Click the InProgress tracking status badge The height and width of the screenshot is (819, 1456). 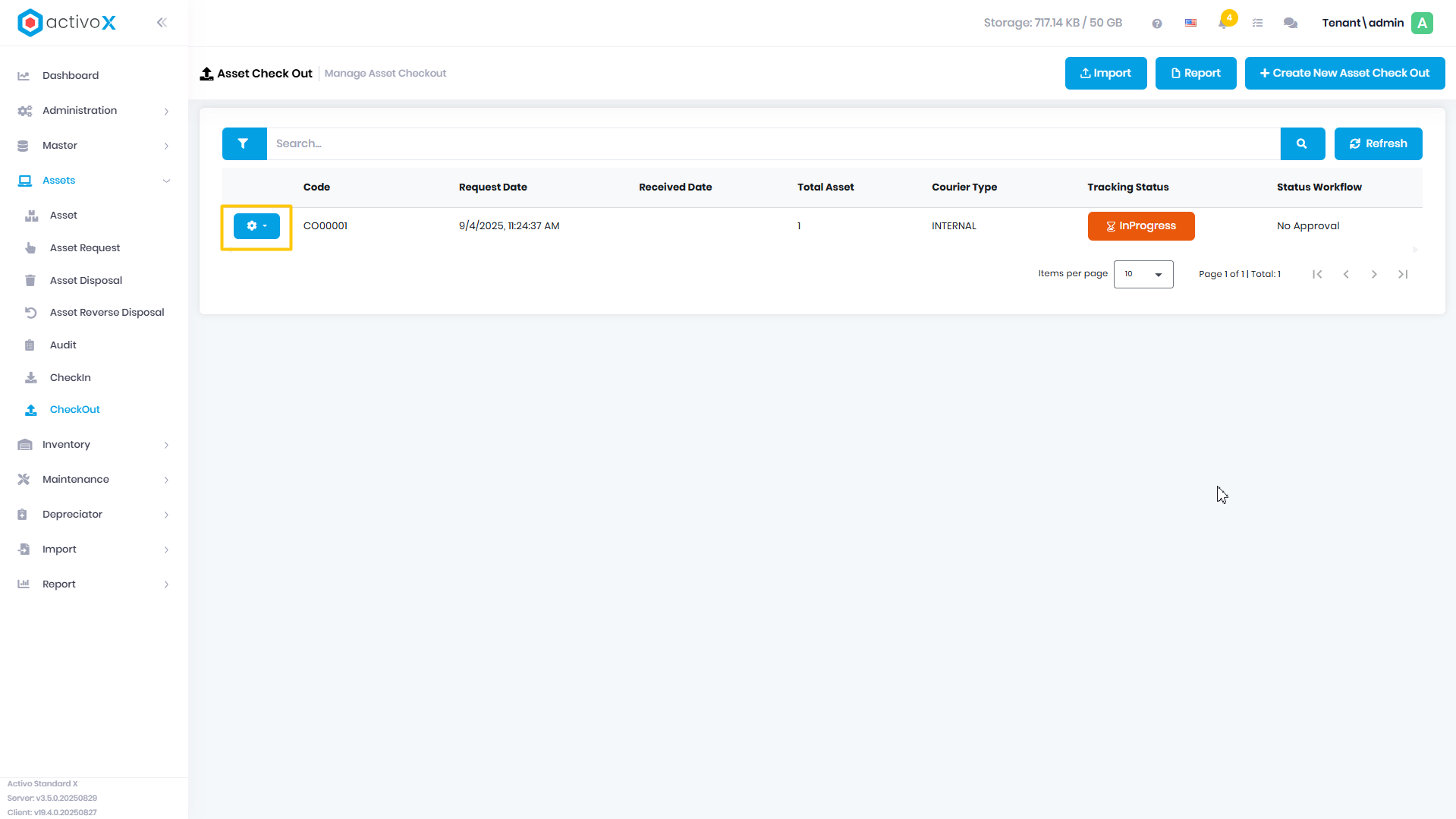(1141, 226)
